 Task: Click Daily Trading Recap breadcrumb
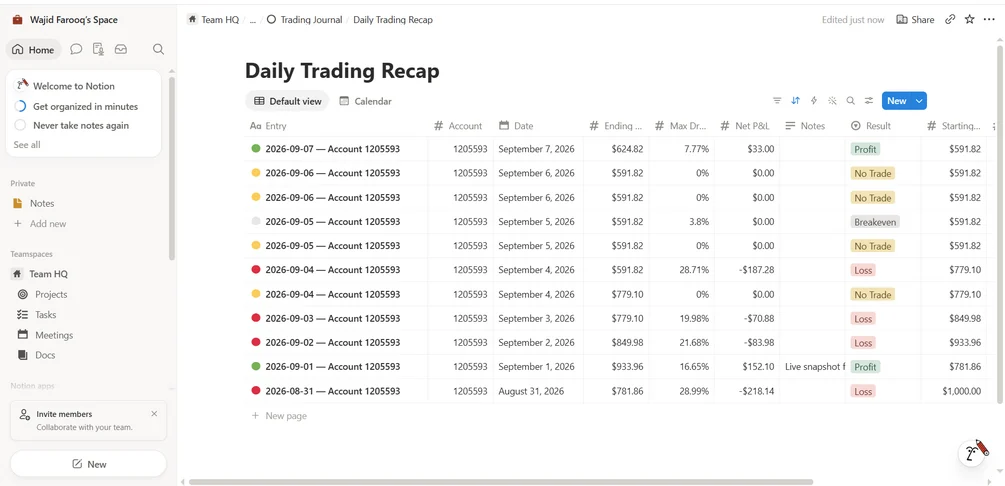tap(393, 20)
